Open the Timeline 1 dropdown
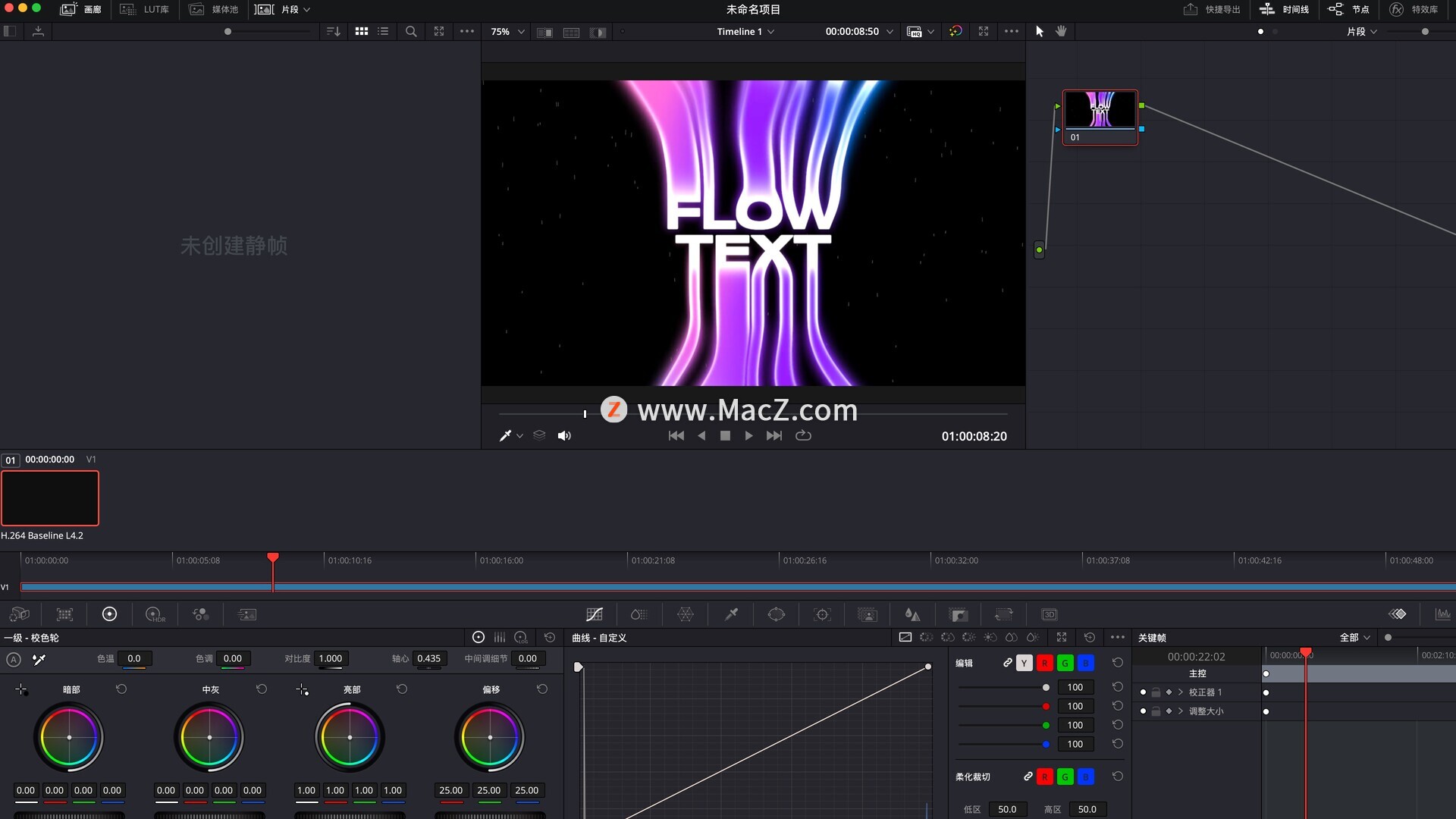The image size is (1456, 819). pos(745,31)
